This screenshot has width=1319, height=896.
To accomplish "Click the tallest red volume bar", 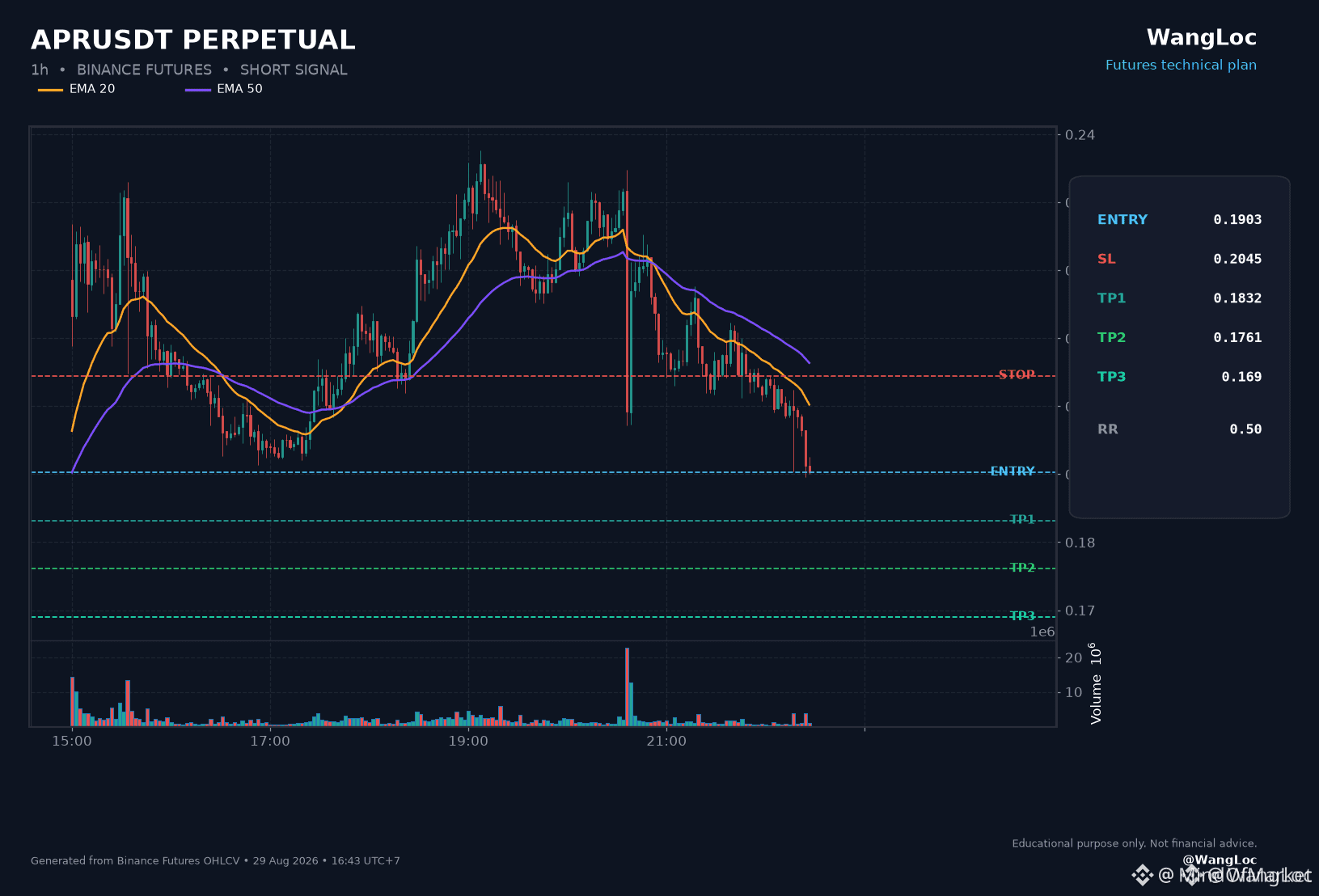I will (627, 687).
